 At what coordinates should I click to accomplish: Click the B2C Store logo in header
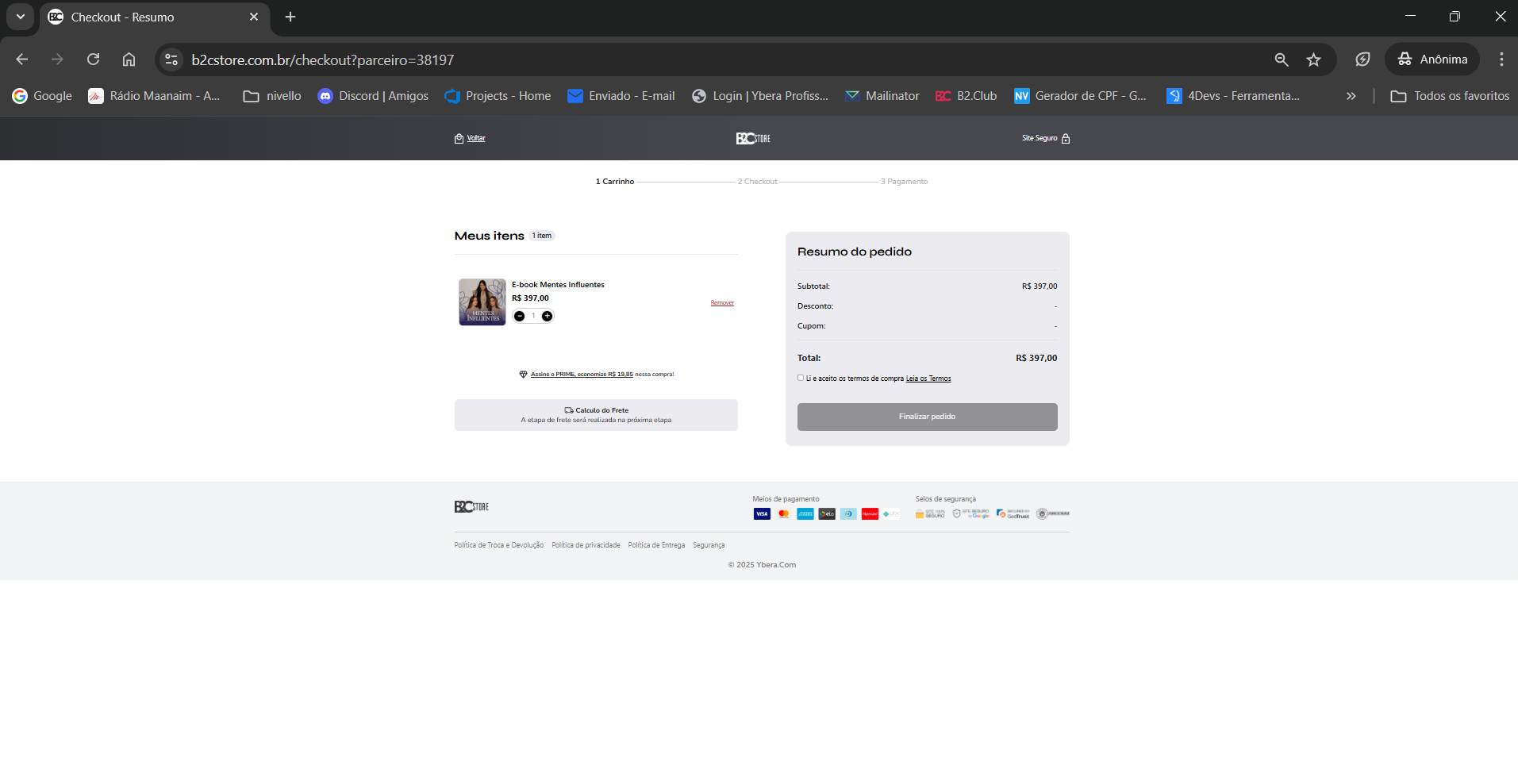(x=753, y=138)
